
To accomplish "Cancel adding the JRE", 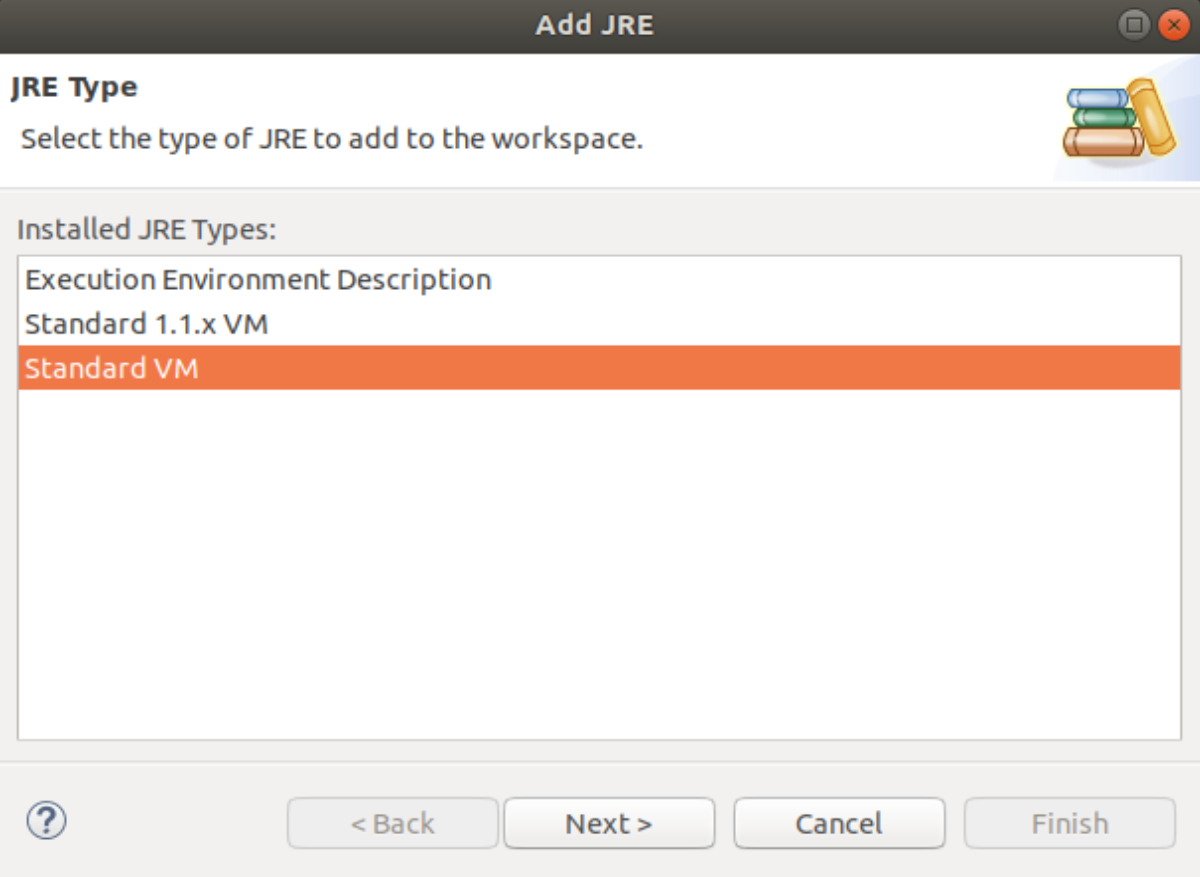I will (x=839, y=823).
